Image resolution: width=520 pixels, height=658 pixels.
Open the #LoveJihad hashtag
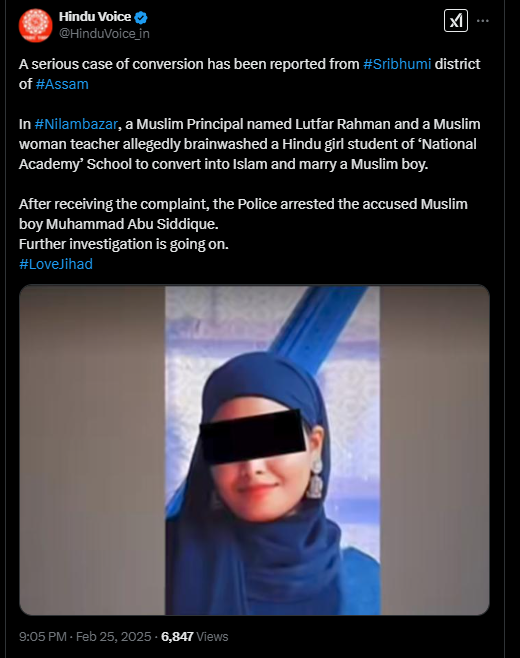tap(56, 264)
